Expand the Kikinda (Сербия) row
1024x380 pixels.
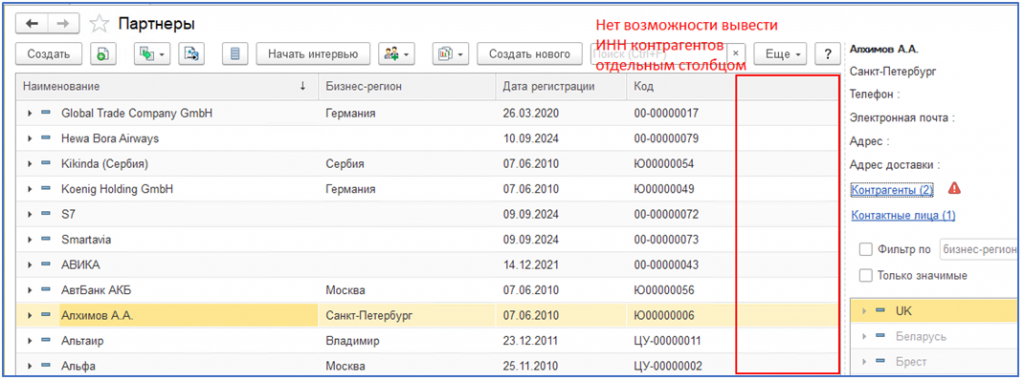pyautogui.click(x=29, y=164)
